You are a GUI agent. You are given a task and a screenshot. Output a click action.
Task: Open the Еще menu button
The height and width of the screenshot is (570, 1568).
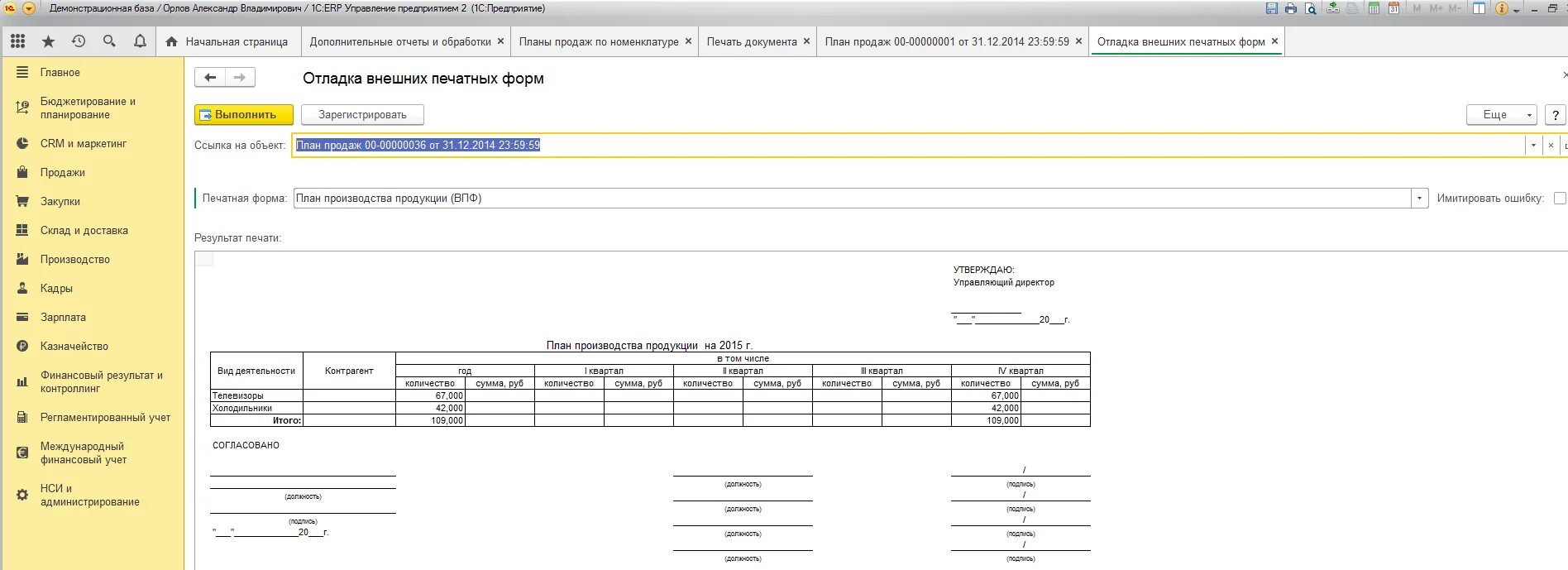(1502, 115)
